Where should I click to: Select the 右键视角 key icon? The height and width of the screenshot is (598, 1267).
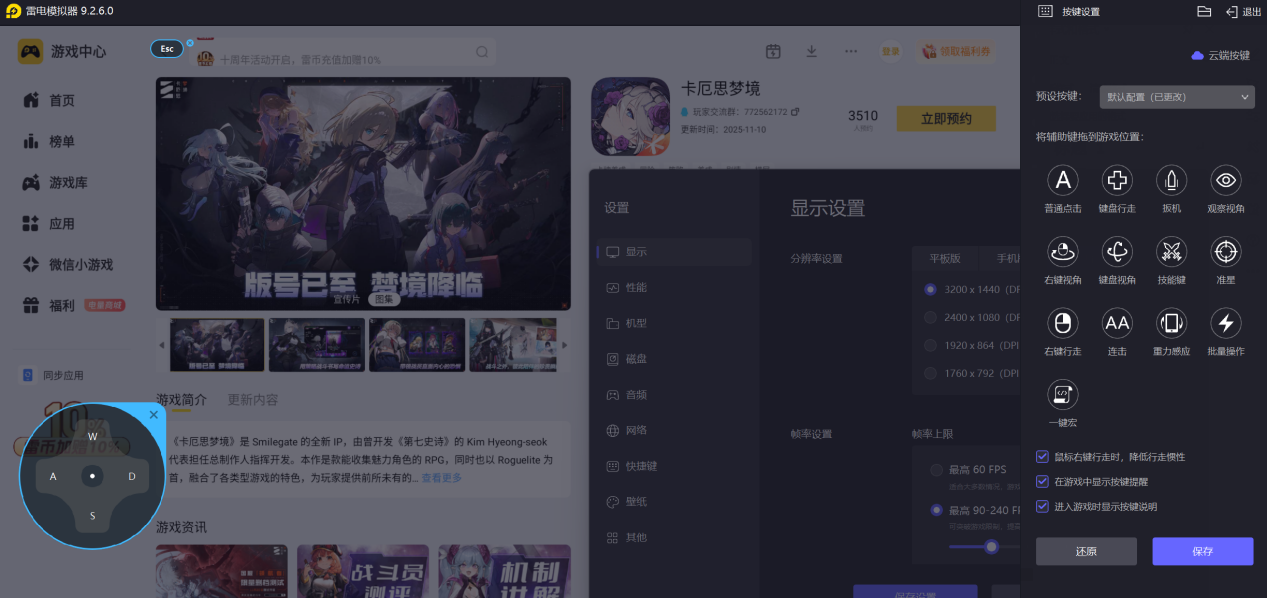1063,251
